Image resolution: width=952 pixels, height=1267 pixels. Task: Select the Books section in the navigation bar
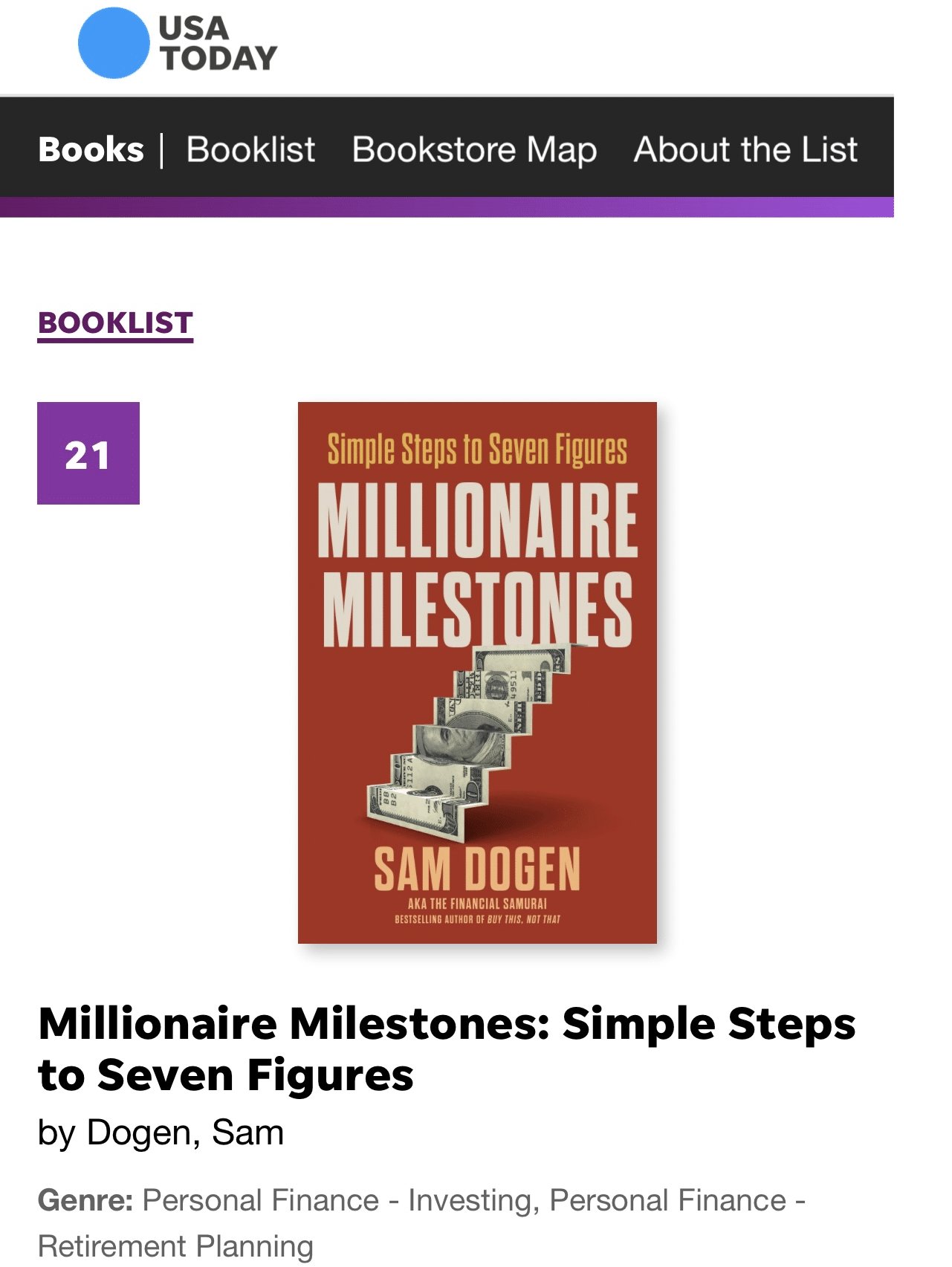point(91,149)
